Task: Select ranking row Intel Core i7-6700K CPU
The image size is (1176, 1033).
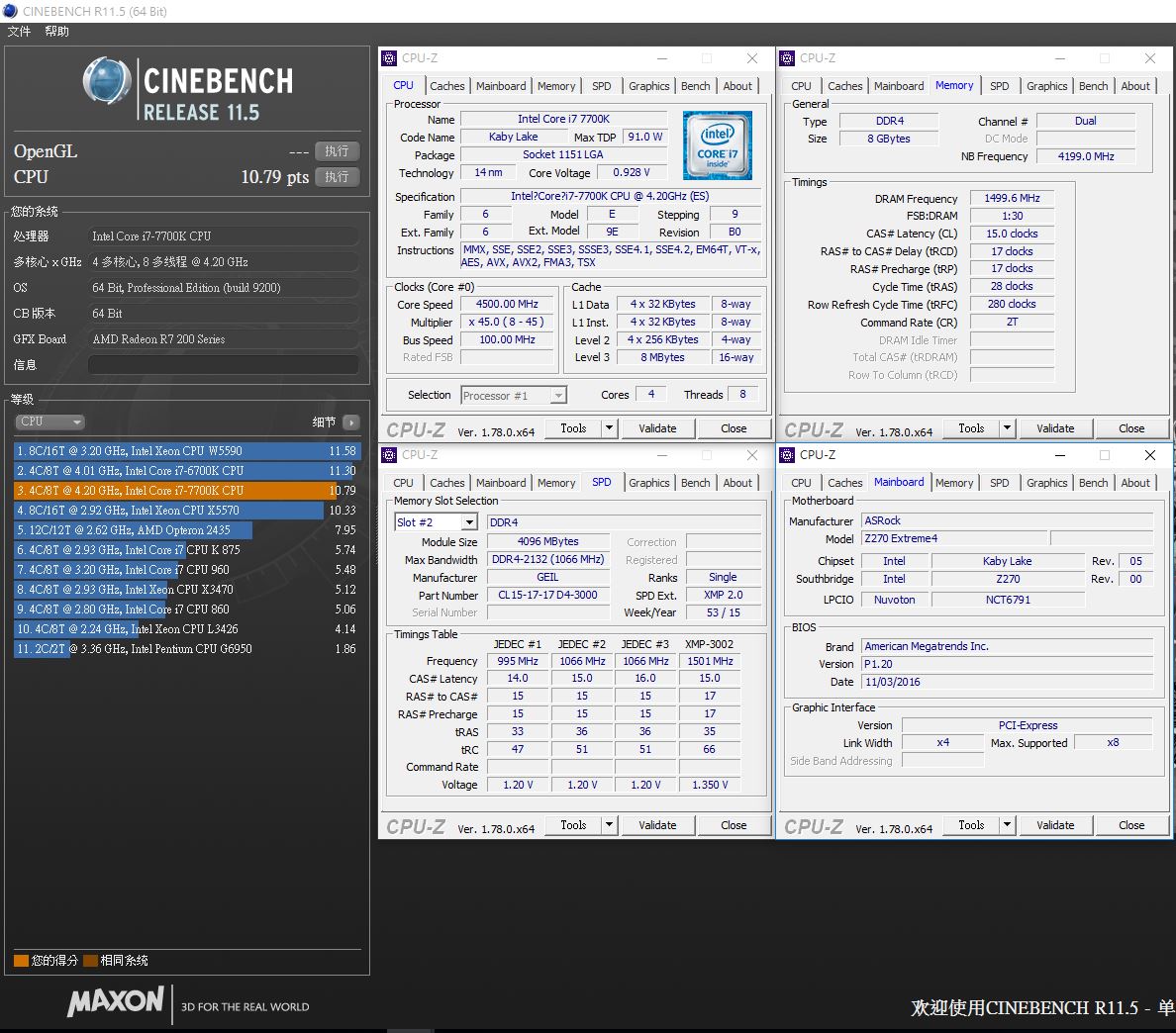Action: pyautogui.click(x=187, y=471)
